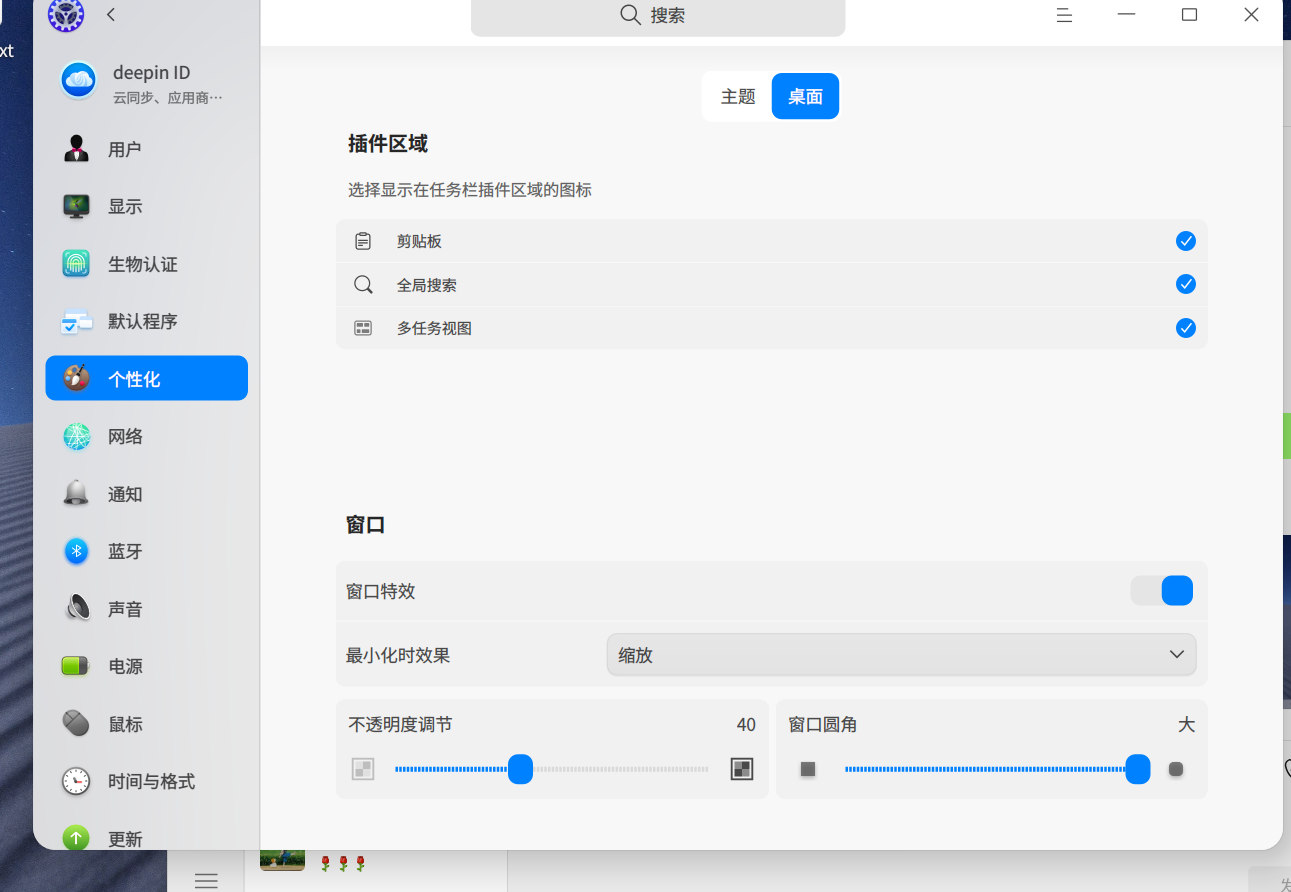Go back using the back arrow

coord(111,15)
